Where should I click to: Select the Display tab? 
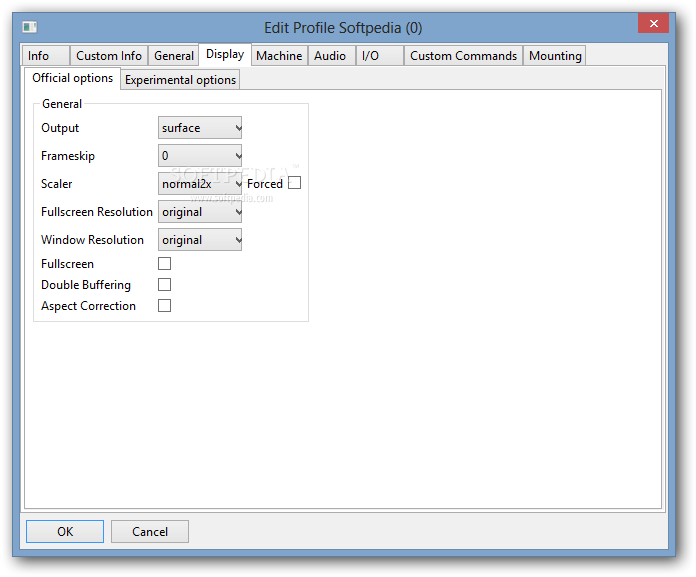coord(225,55)
